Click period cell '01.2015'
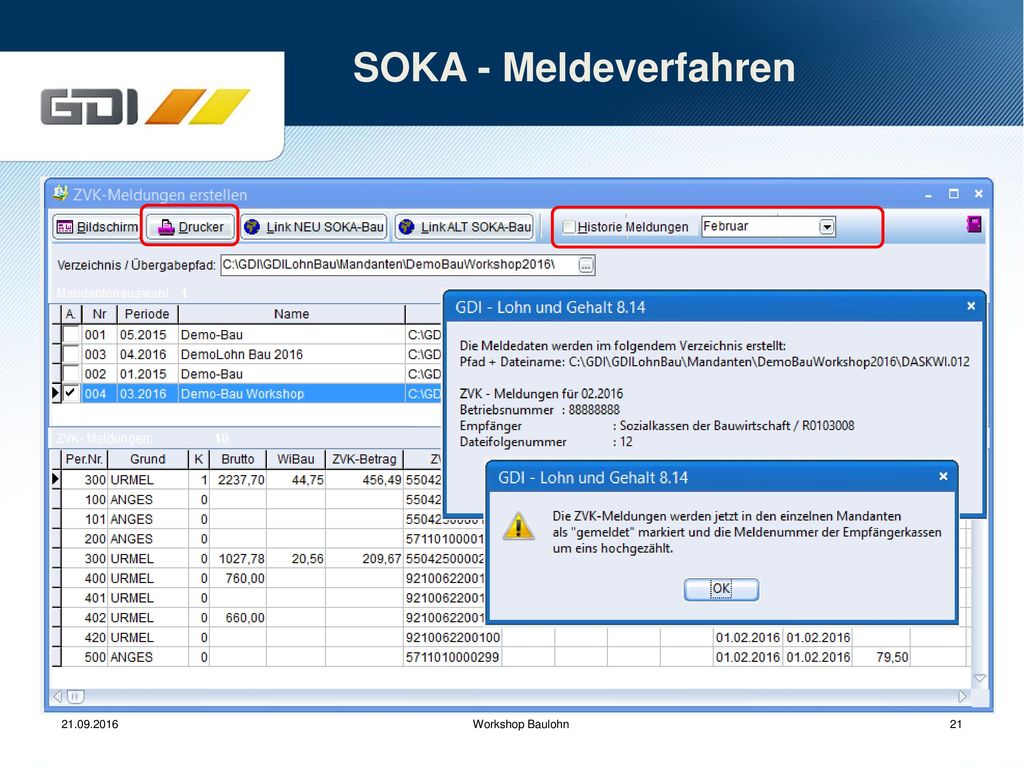 (x=142, y=374)
